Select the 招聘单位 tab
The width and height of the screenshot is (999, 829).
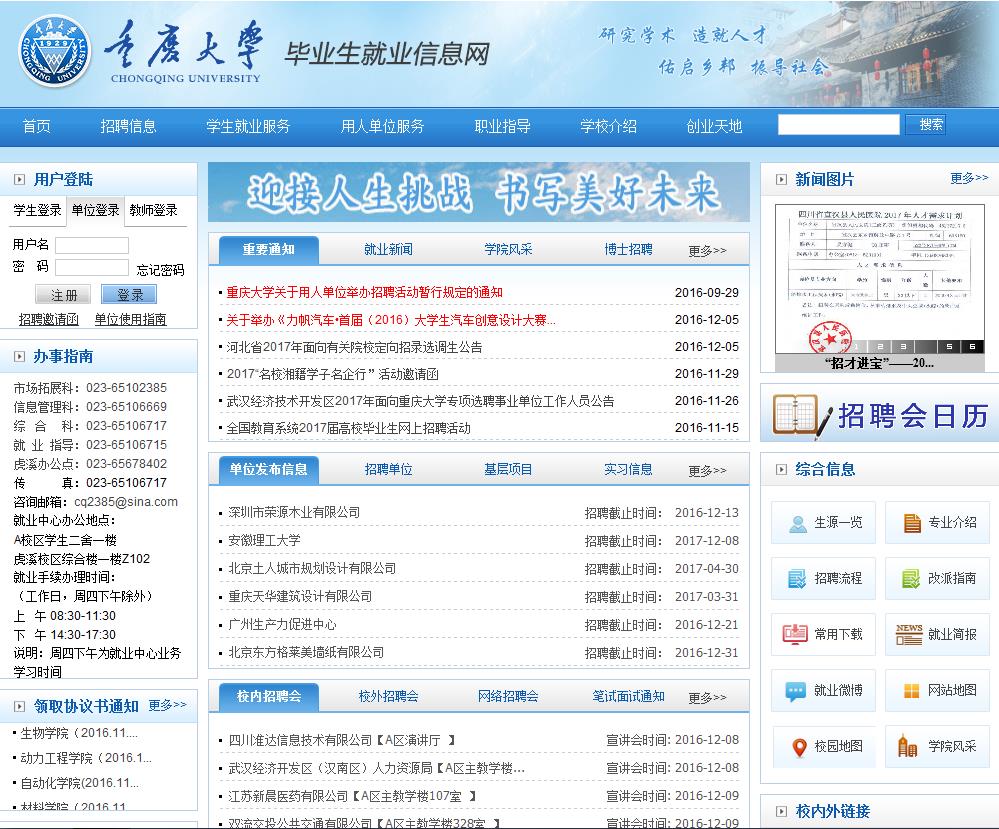coord(388,470)
